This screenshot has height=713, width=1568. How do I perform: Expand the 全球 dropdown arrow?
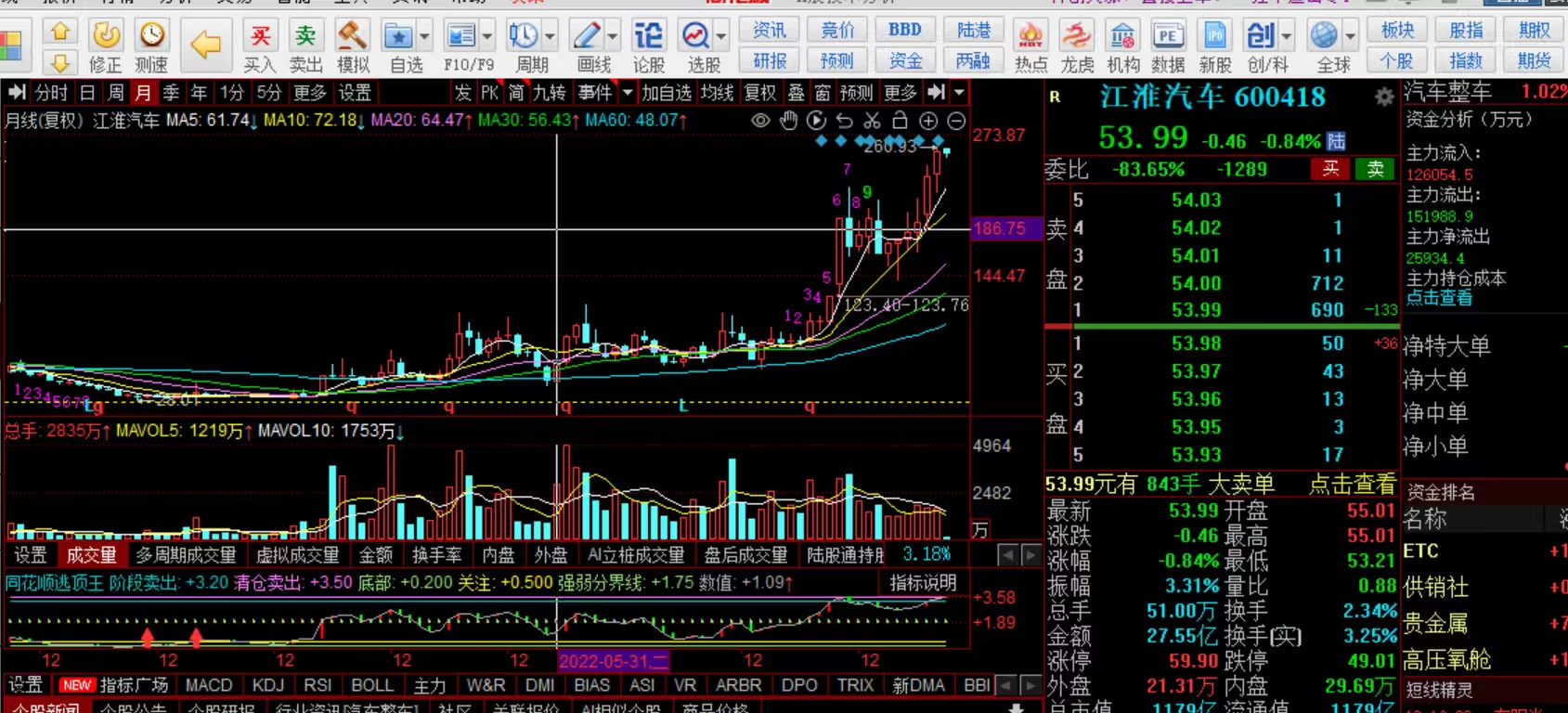[x=1350, y=37]
